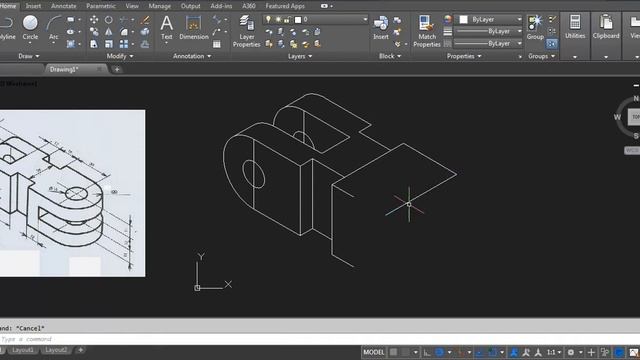The width and height of the screenshot is (640, 360).
Task: Select the Arc draw tool
Action: point(53,27)
